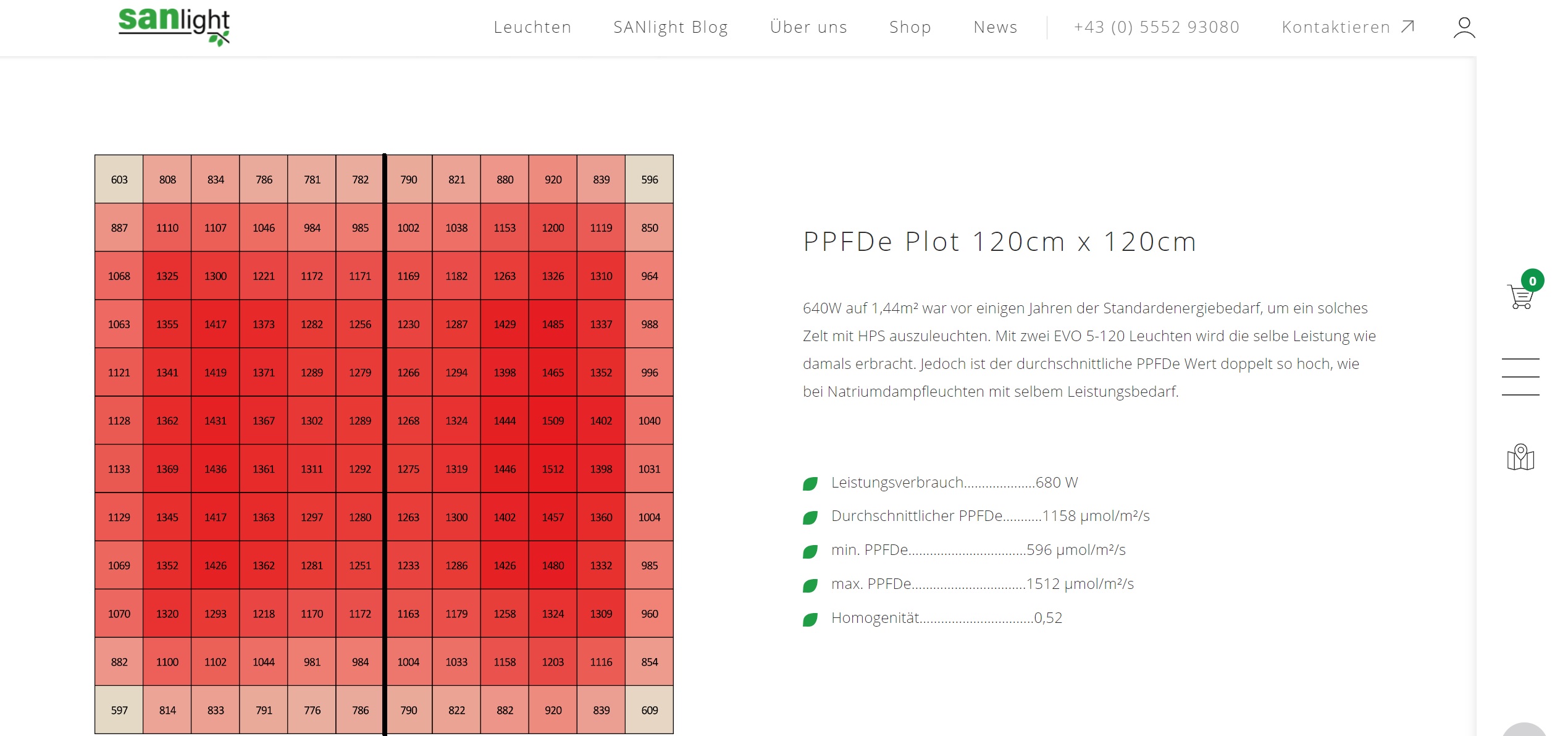
Task: Open the hamburger menu lines
Action: point(1520,376)
